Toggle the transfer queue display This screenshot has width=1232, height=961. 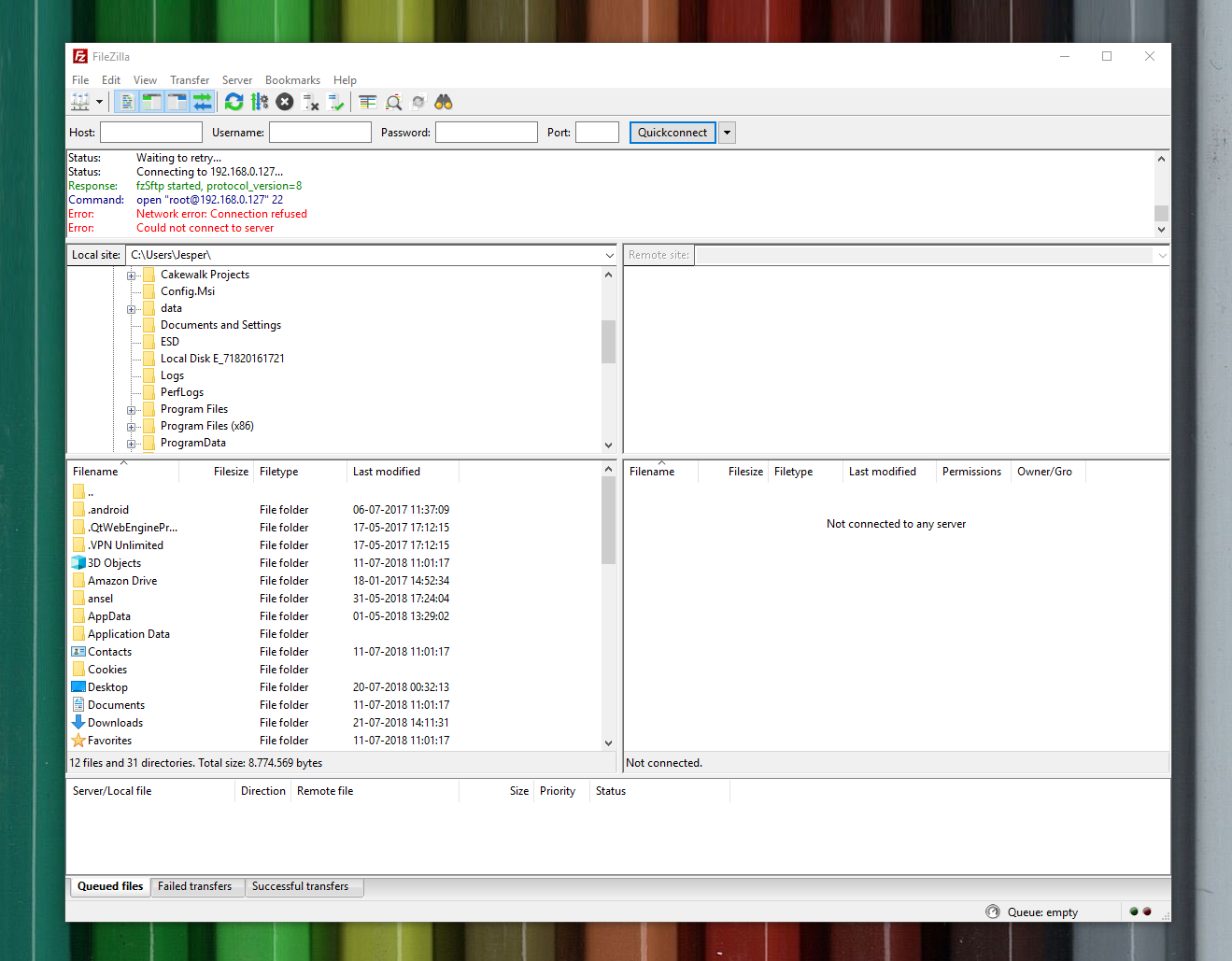click(202, 102)
